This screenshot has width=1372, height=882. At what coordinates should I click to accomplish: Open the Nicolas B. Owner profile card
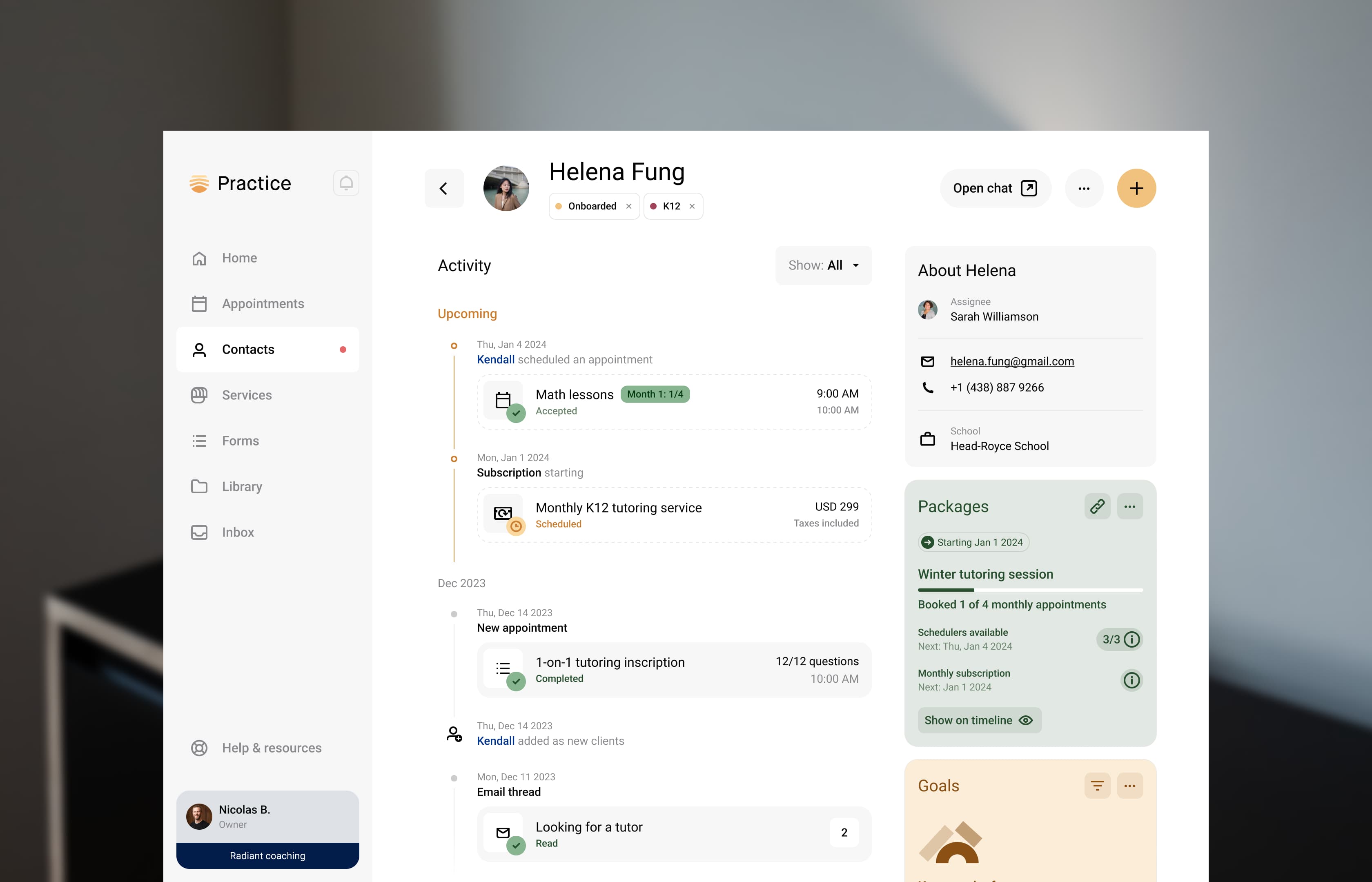267,817
